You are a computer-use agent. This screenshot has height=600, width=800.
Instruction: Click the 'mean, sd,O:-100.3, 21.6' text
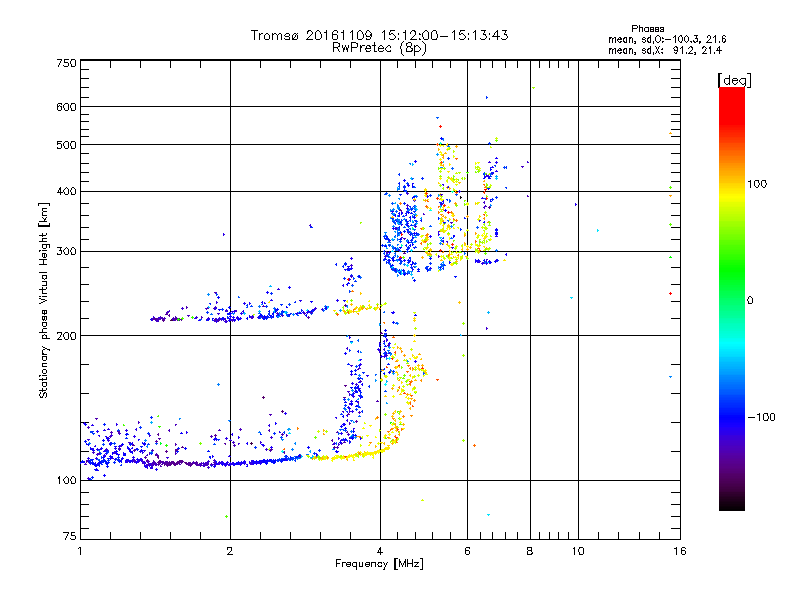tap(667, 39)
